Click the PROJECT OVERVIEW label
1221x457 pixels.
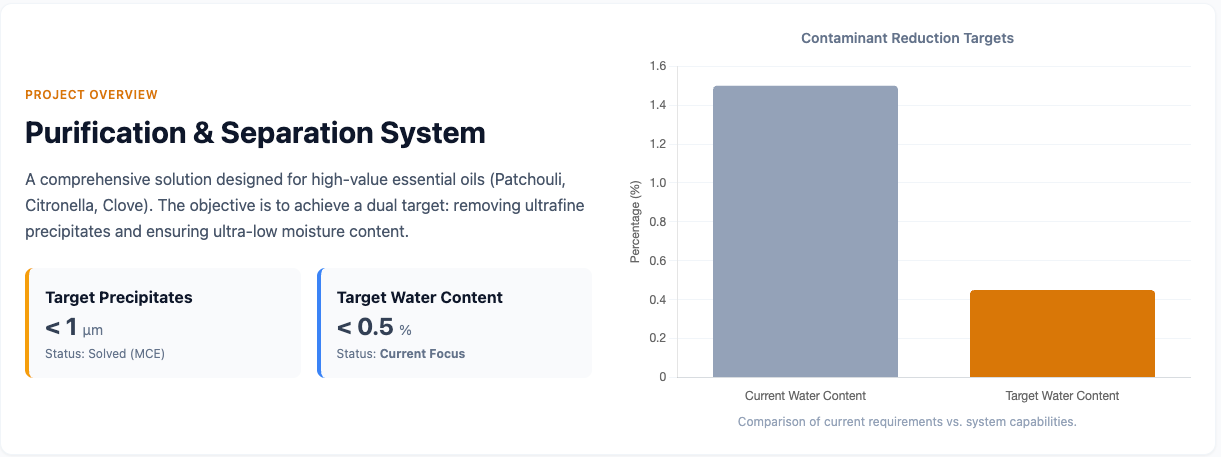(x=91, y=95)
